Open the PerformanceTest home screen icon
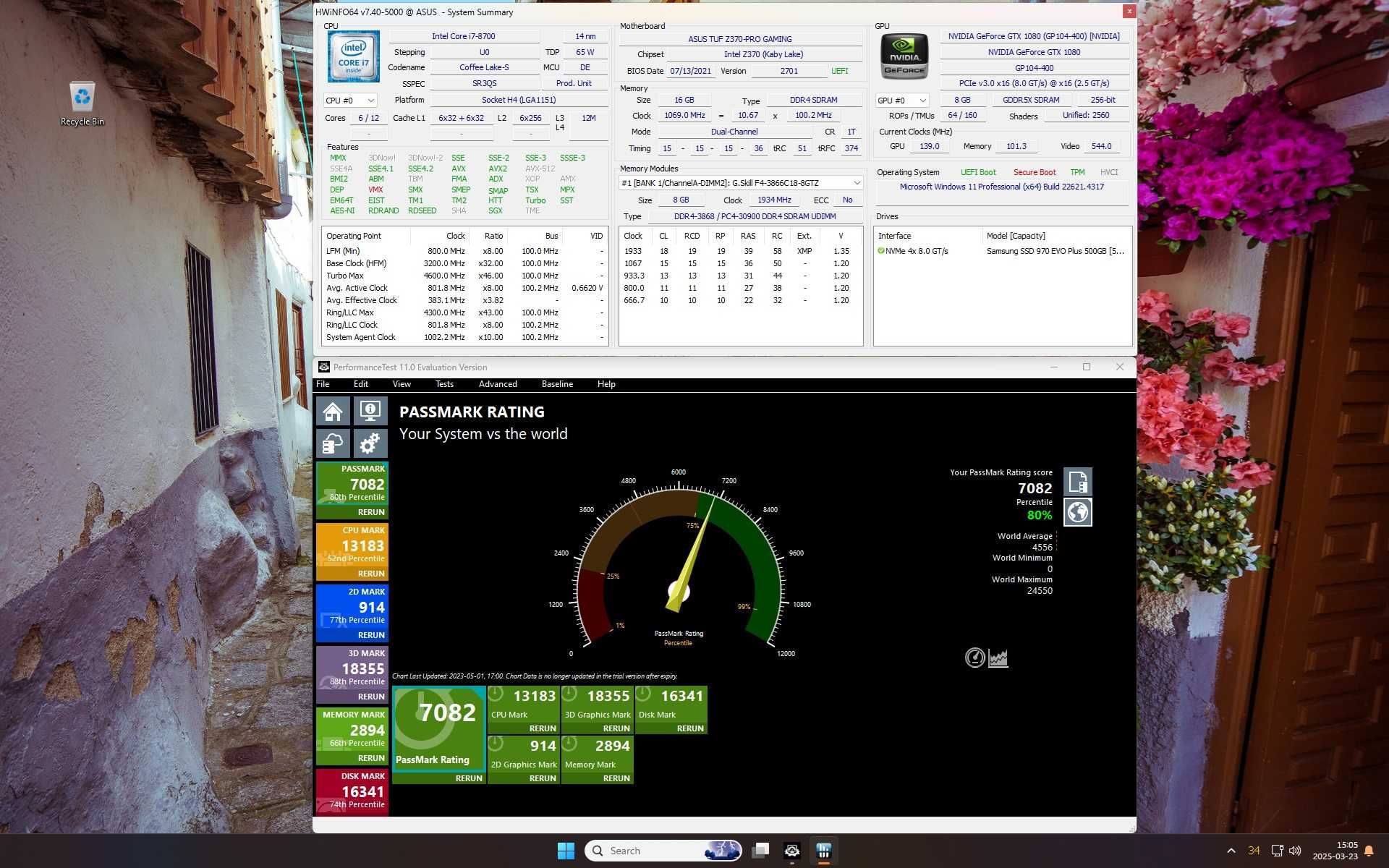 (x=333, y=411)
